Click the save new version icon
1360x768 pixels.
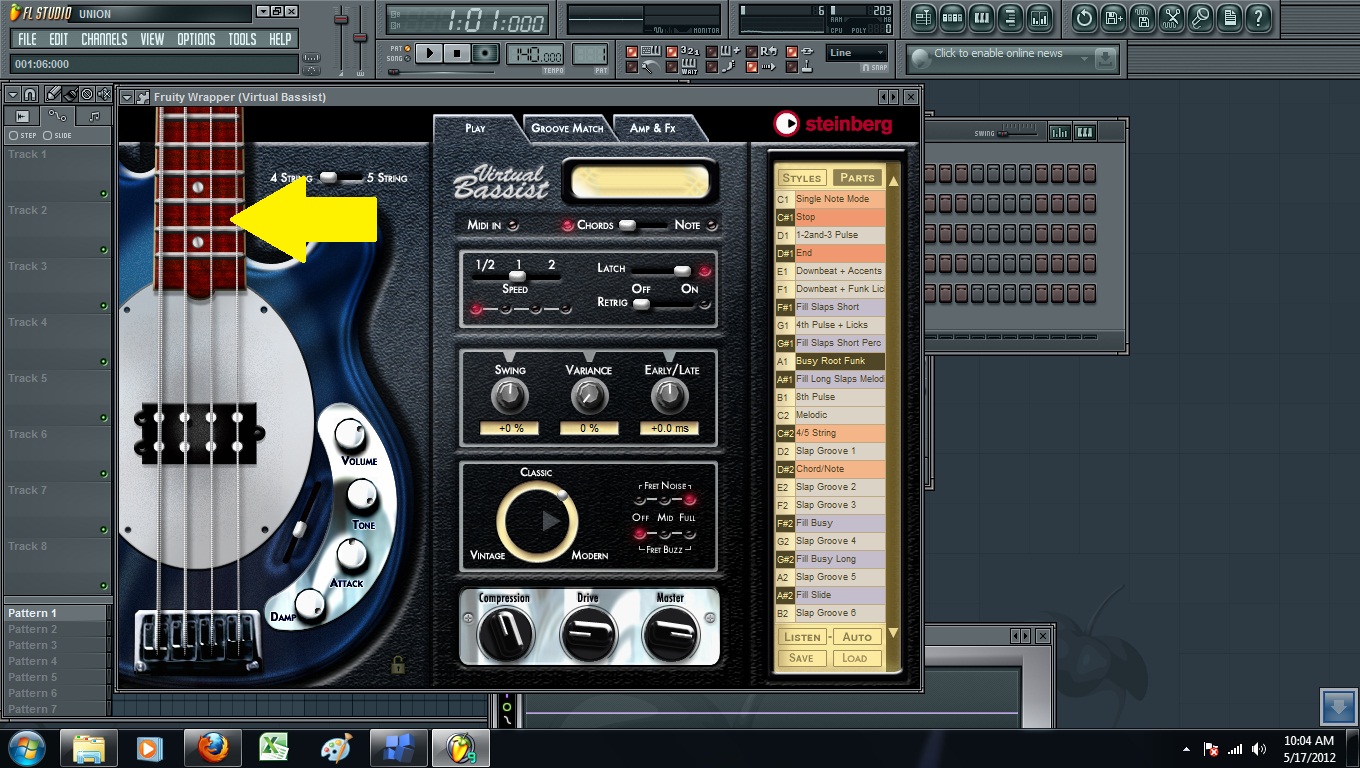coord(1113,18)
